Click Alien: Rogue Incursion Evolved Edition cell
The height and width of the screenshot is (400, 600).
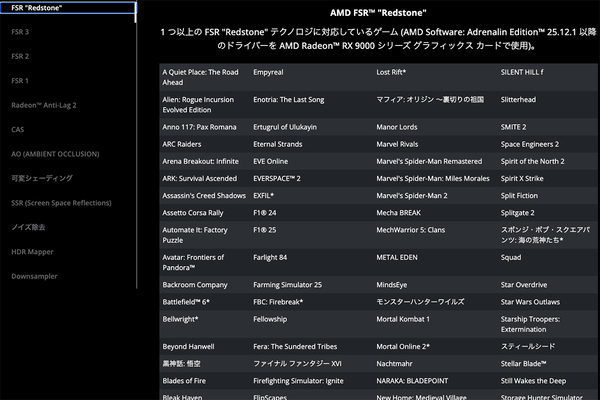pos(198,105)
